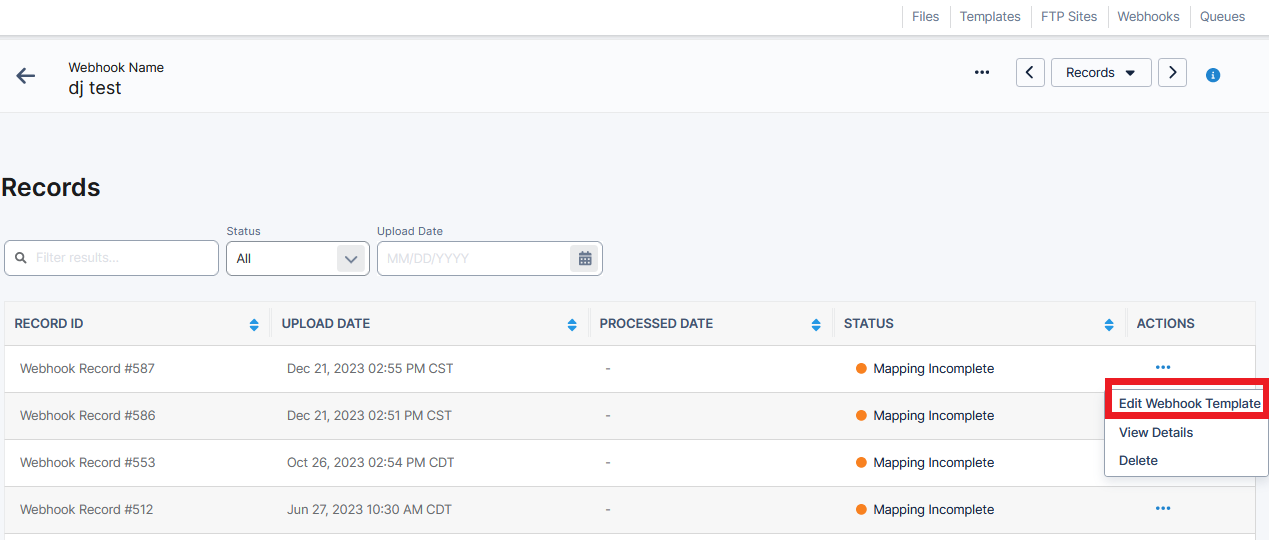The height and width of the screenshot is (540, 1269).
Task: Click the back arrow beside Webhook Name
Action: pos(26,76)
